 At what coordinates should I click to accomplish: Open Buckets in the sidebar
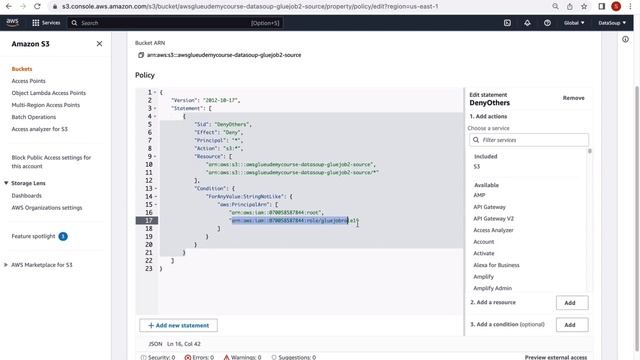[x=22, y=69]
